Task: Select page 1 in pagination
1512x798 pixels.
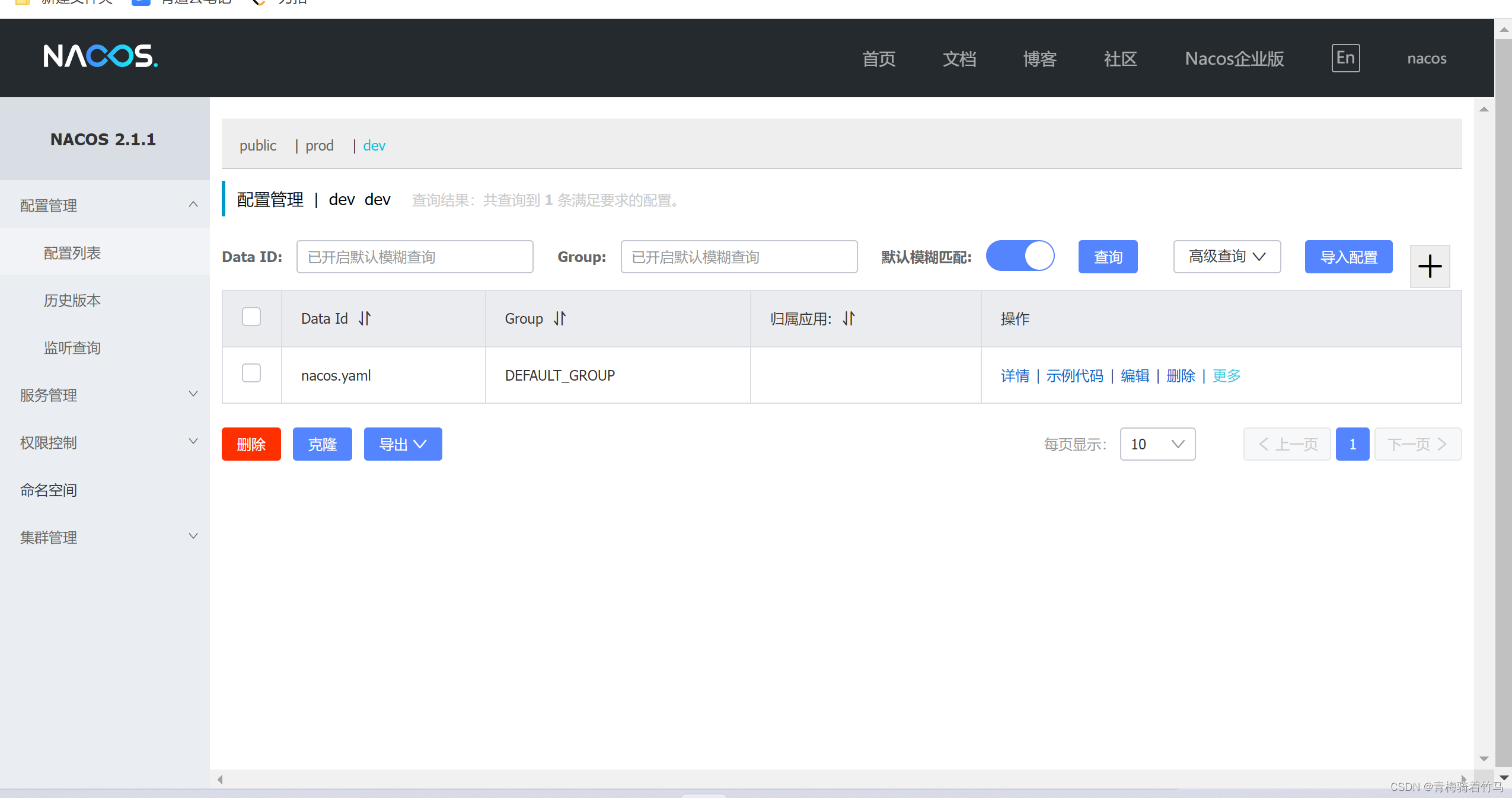Action: (x=1352, y=444)
